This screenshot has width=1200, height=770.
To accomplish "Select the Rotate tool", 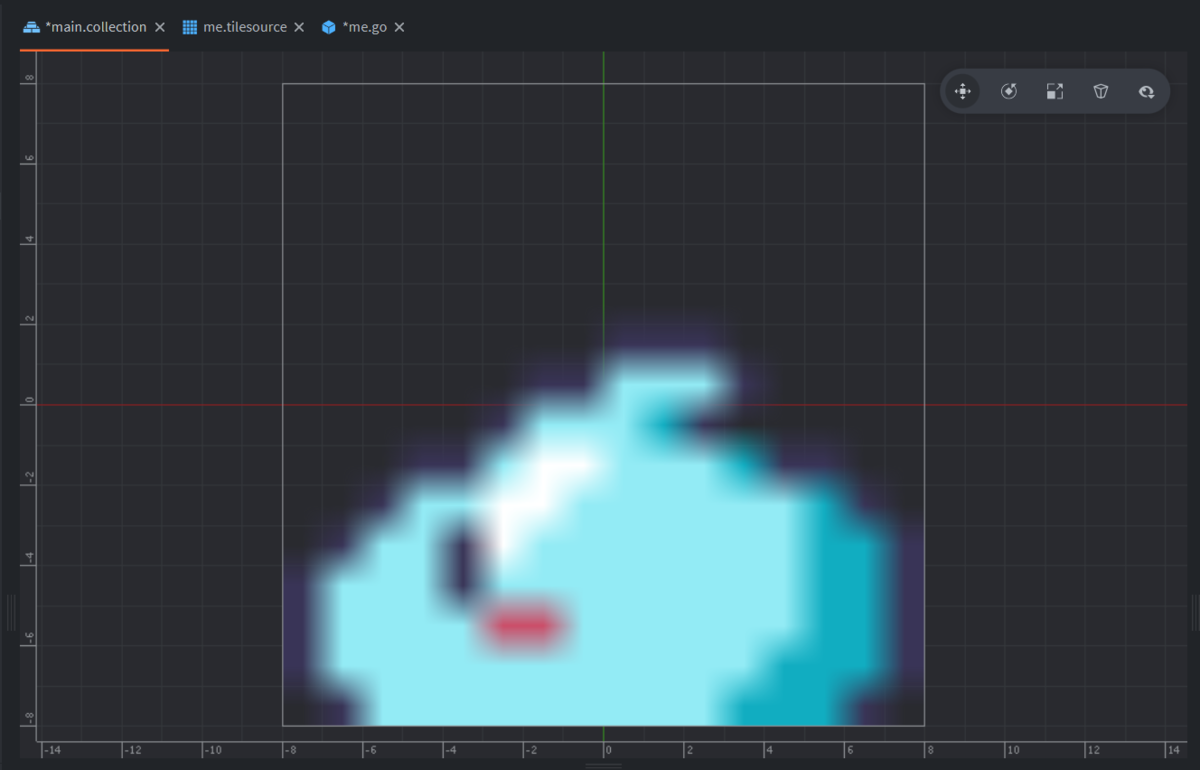I will [x=1009, y=92].
